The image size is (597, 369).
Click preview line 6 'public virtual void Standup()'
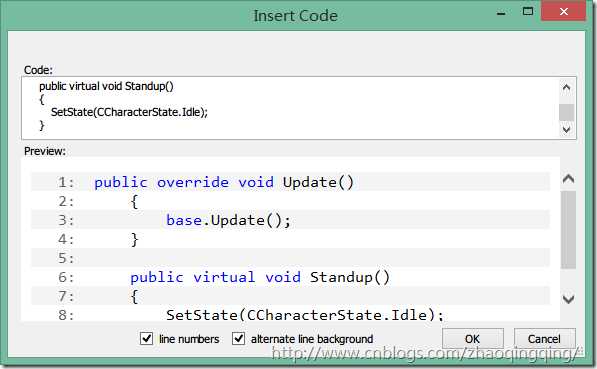[260, 277]
